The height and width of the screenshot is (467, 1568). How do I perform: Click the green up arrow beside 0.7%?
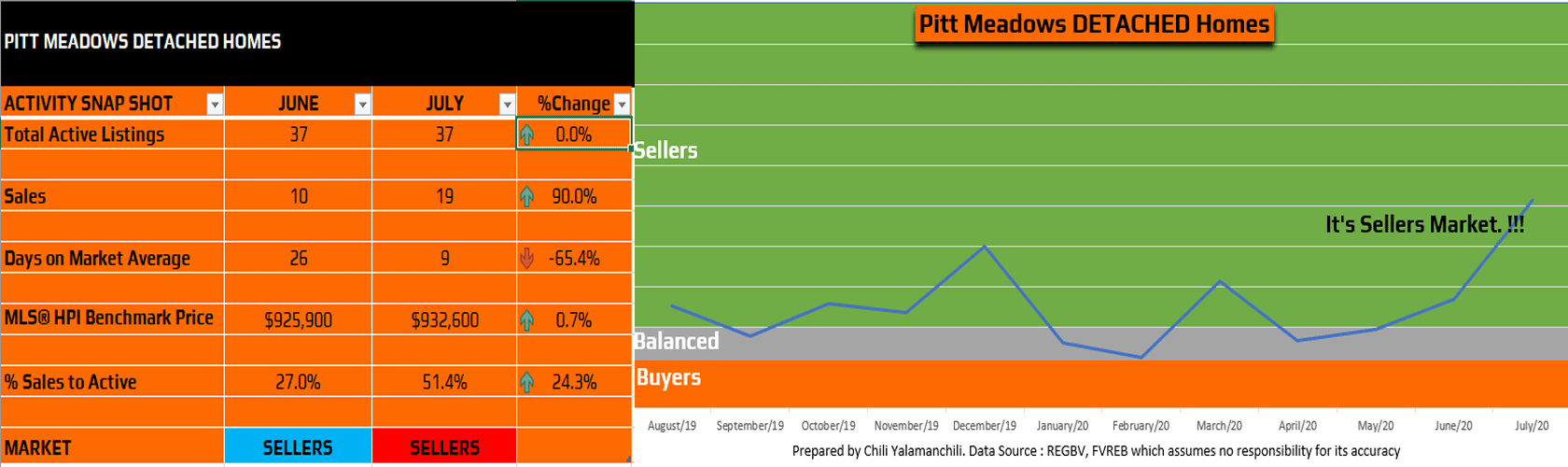tap(527, 320)
